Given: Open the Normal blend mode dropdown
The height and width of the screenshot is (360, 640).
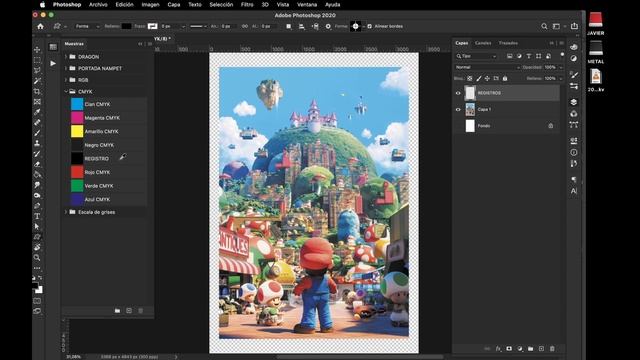Looking at the screenshot, I should pyautogui.click(x=487, y=67).
